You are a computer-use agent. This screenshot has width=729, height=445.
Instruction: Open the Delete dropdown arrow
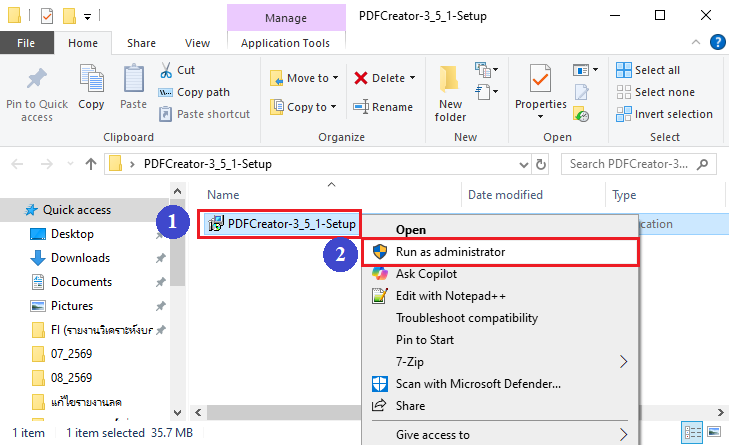(x=412, y=78)
